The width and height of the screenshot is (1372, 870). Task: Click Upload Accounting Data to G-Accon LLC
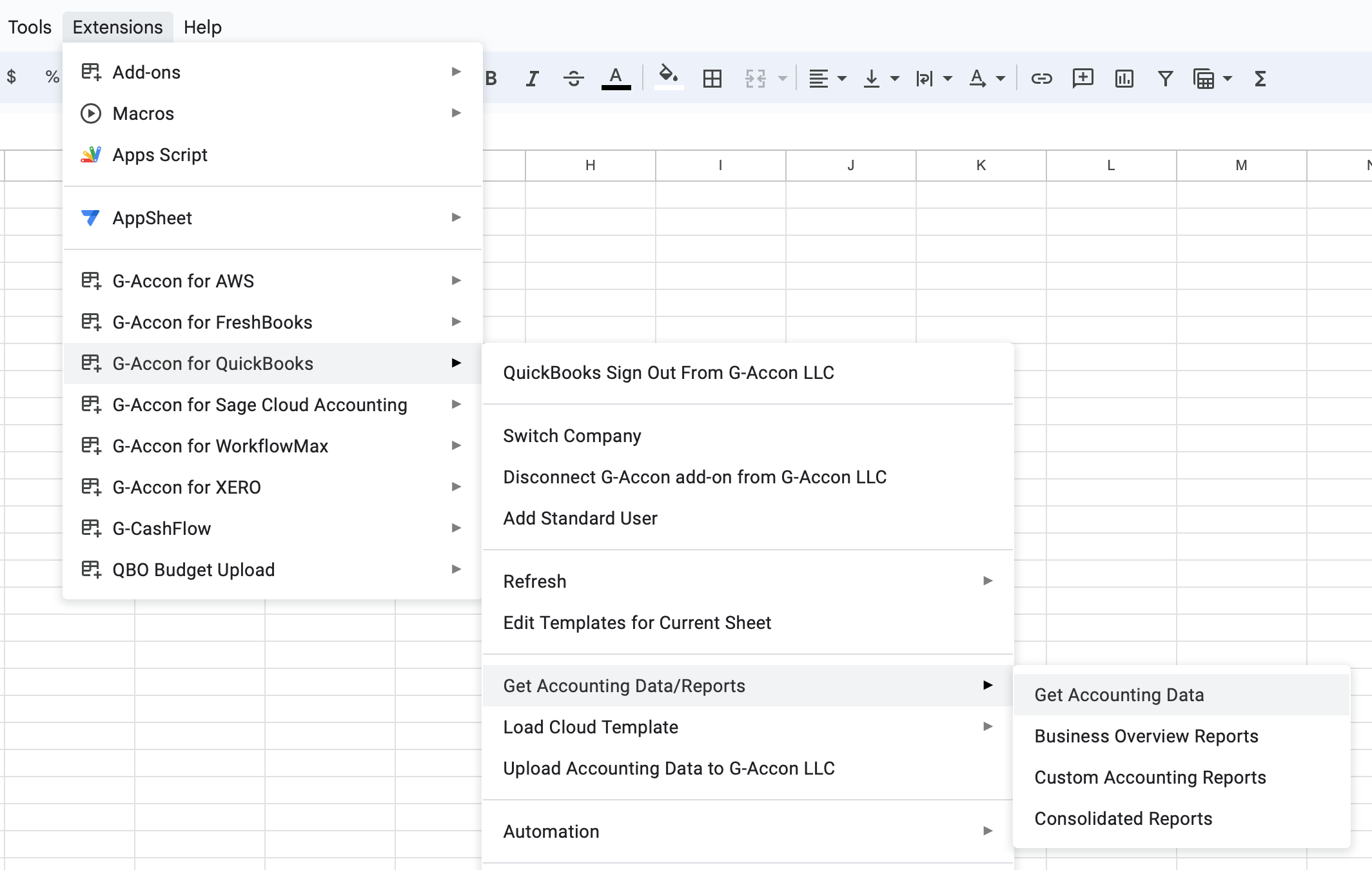(748, 768)
